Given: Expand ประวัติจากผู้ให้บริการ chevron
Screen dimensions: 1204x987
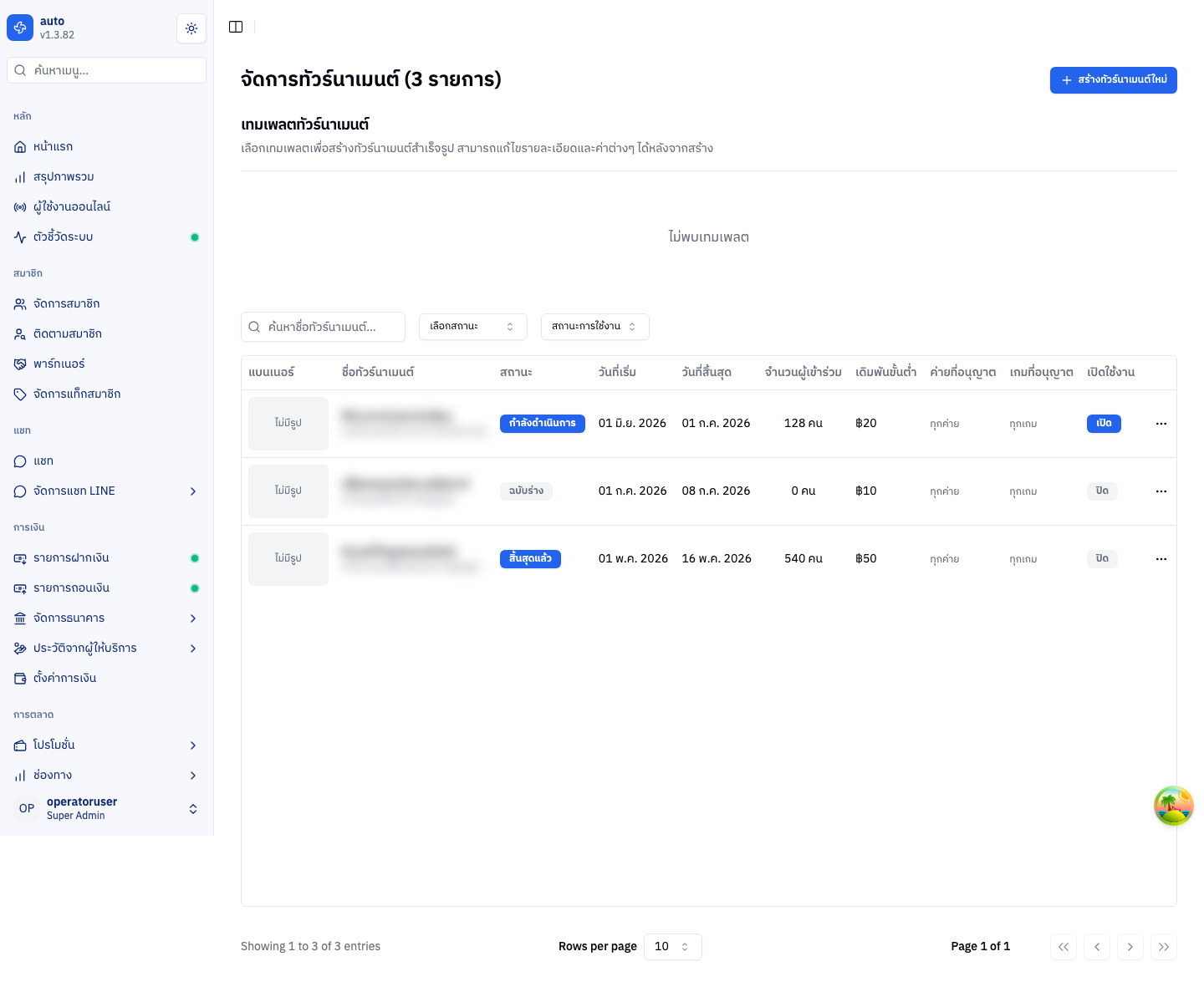Looking at the screenshot, I should (x=193, y=648).
